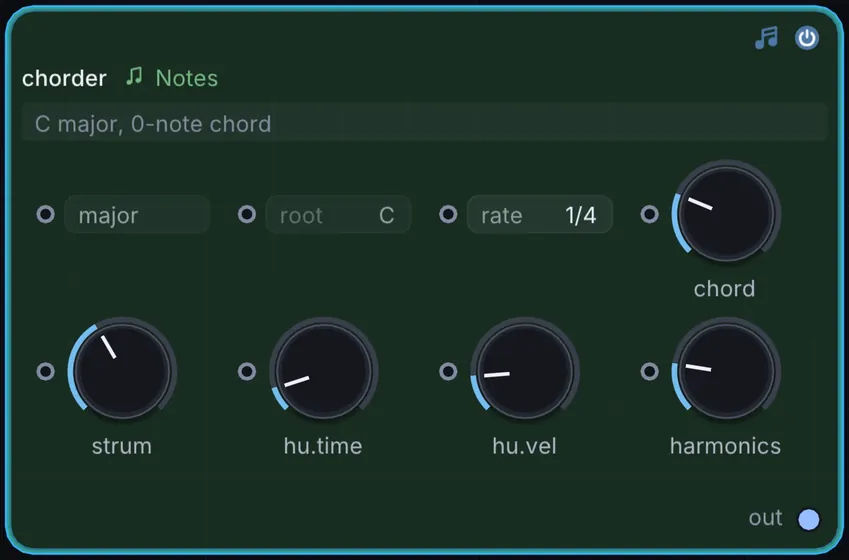The width and height of the screenshot is (849, 560).
Task: Open the rate 1/4 selector
Action: click(x=540, y=215)
